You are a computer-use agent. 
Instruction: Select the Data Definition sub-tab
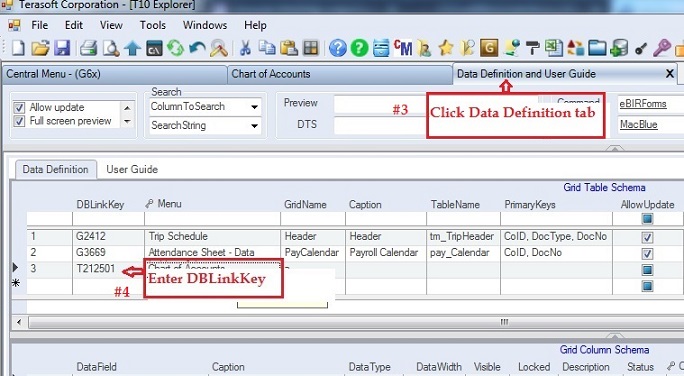pos(55,169)
